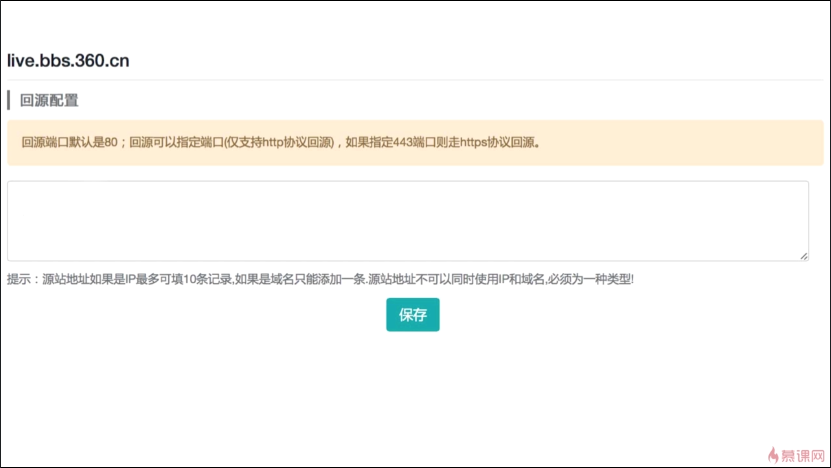Click the vertical bar beside 回源配置
This screenshot has width=831, height=468.
(x=9, y=100)
